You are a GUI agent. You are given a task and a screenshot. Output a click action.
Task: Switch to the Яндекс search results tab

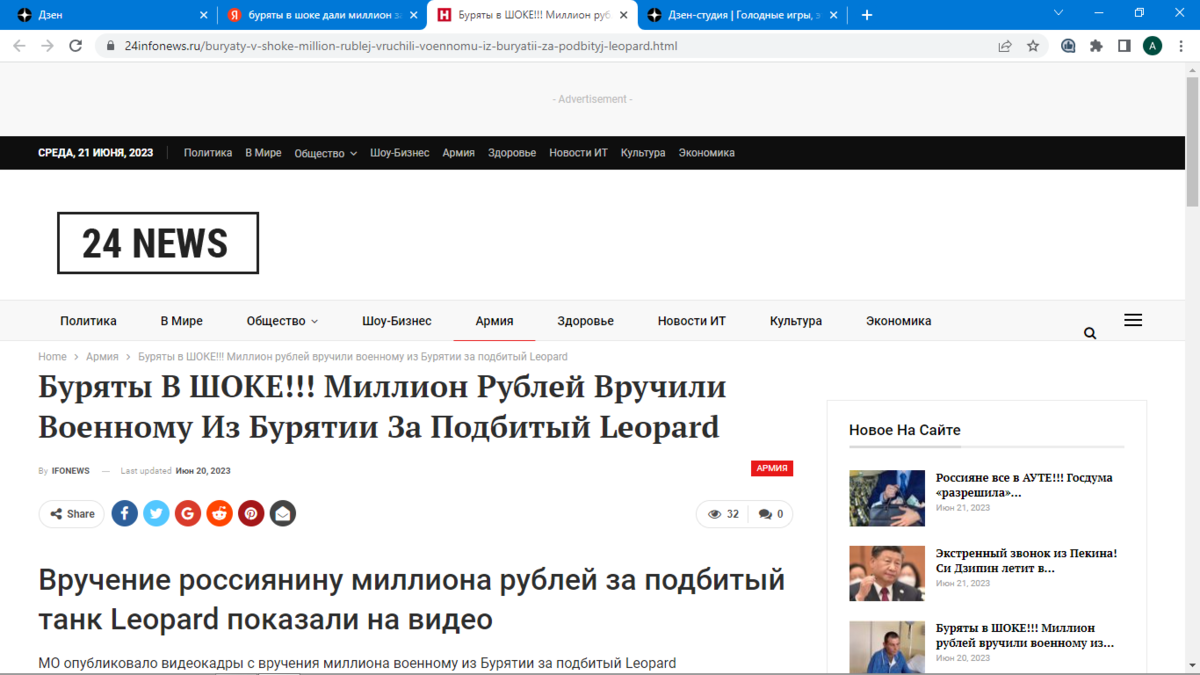point(322,15)
